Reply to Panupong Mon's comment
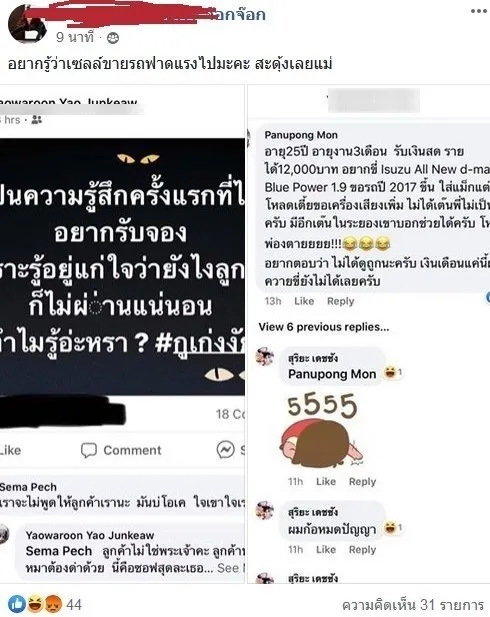 tap(340, 301)
